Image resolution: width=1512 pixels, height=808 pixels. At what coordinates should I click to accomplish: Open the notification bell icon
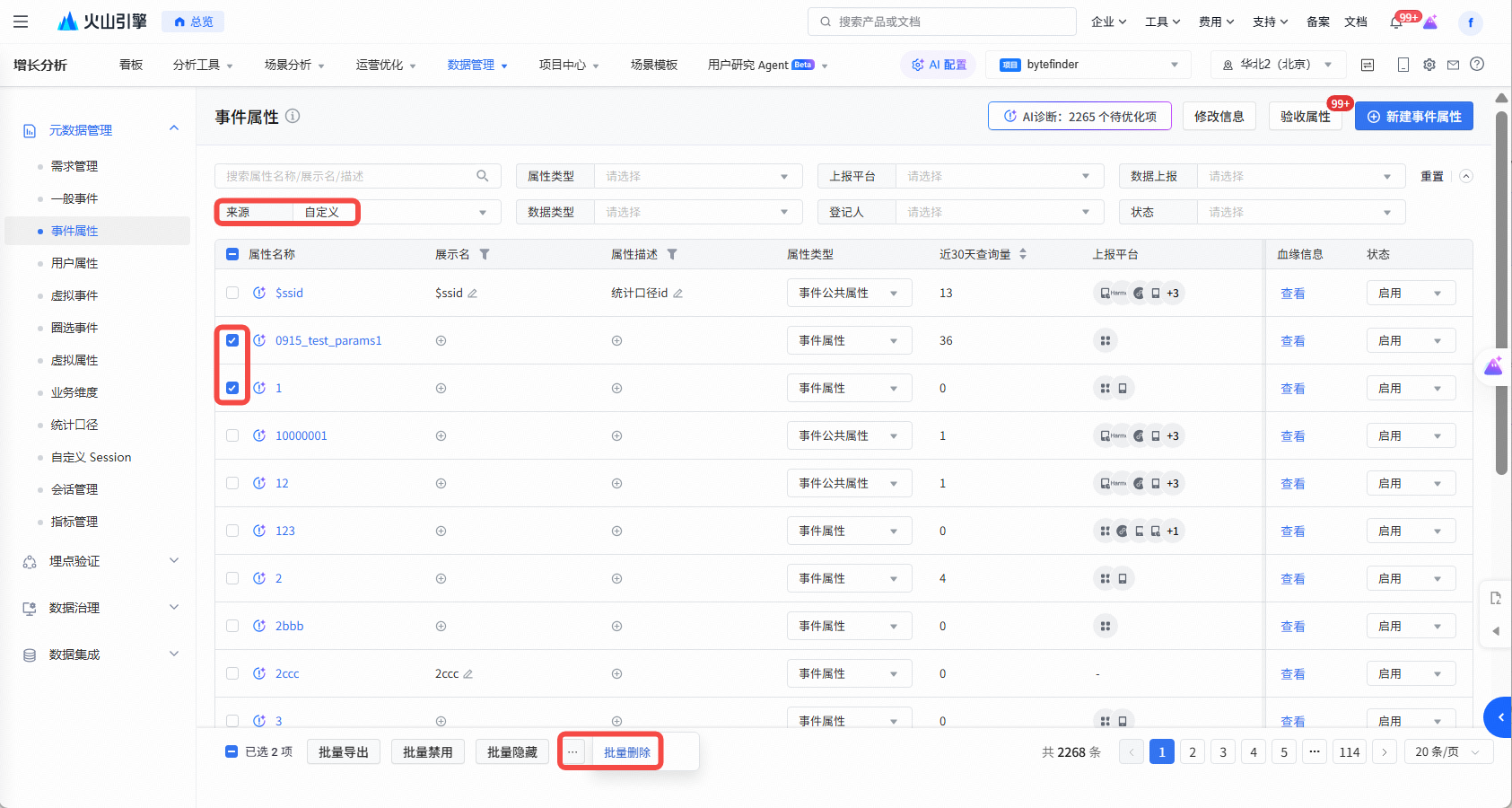[x=1396, y=22]
